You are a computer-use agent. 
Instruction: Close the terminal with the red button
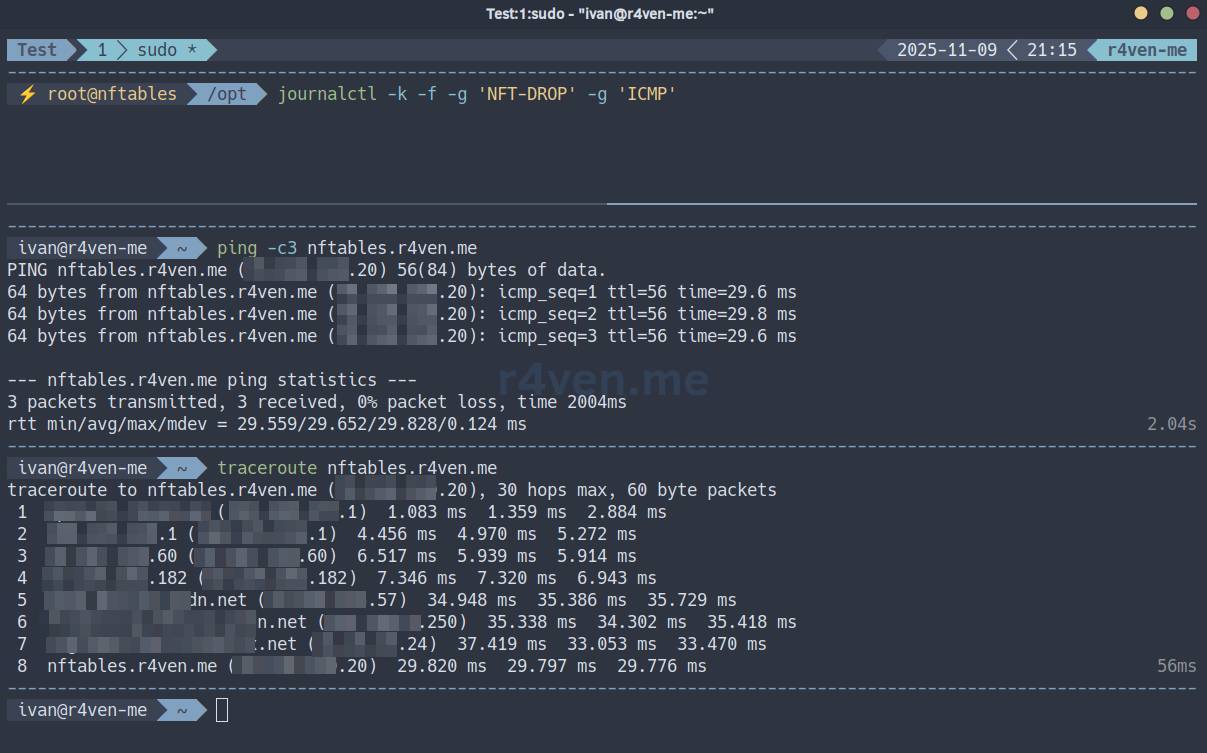1193,13
